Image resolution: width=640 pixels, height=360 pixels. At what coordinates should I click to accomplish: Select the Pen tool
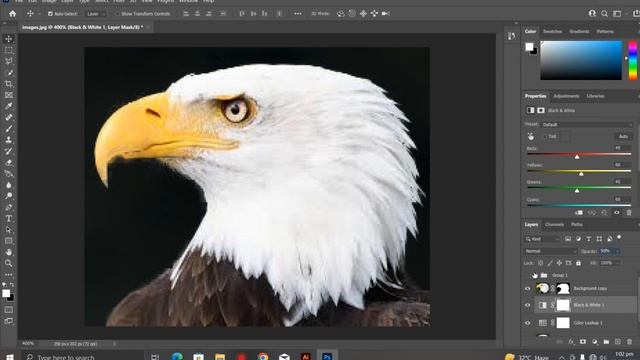(9, 207)
